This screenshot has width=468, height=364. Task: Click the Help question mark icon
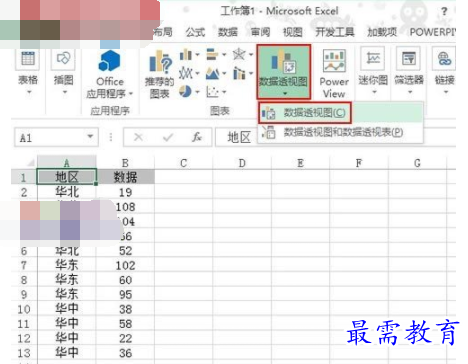tap(444, 12)
